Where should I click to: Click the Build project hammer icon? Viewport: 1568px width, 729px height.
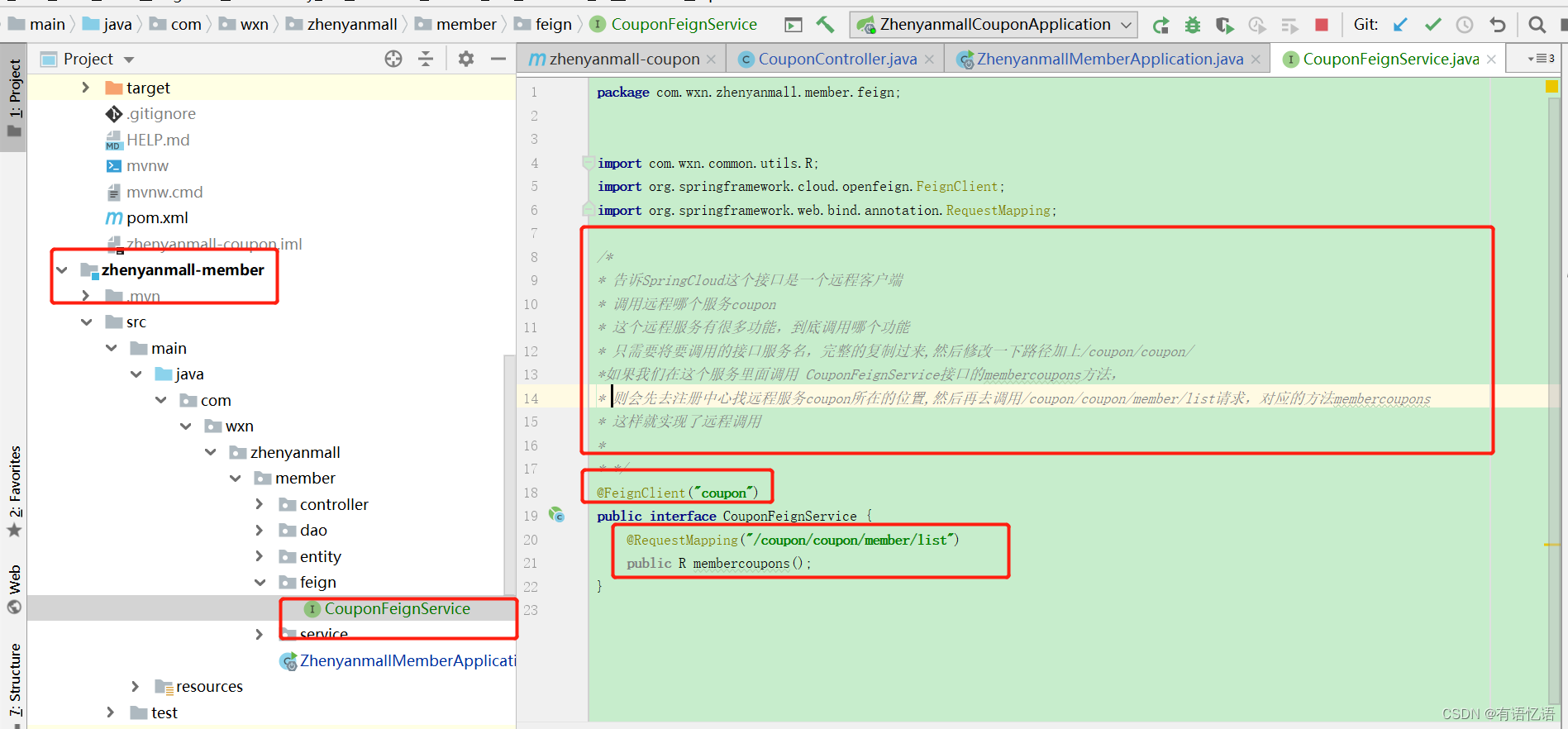(x=825, y=25)
